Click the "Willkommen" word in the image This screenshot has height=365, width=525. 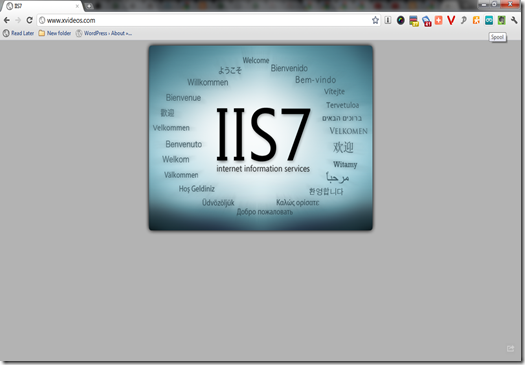tap(208, 82)
